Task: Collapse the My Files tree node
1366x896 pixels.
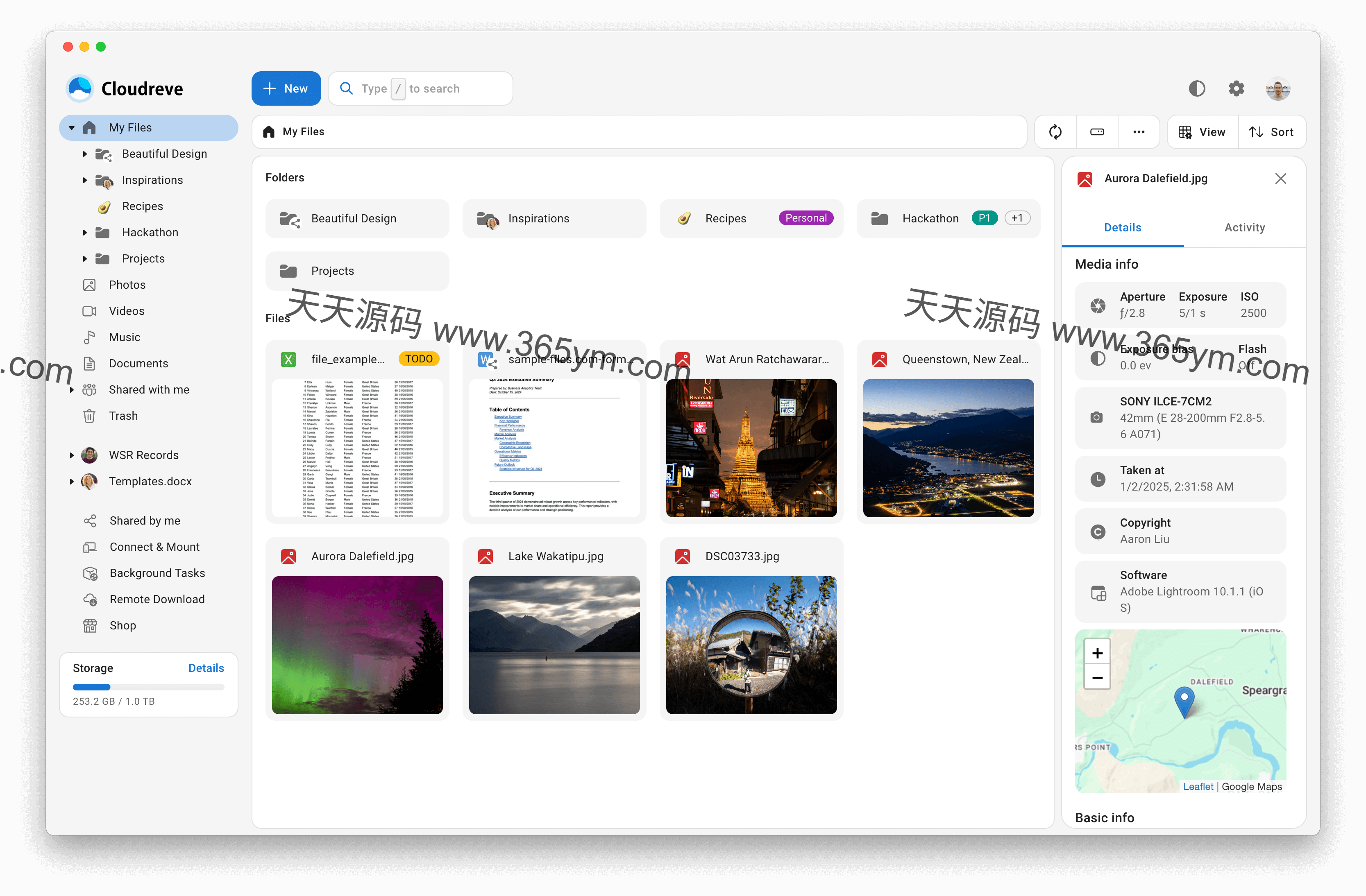Action: click(x=72, y=128)
